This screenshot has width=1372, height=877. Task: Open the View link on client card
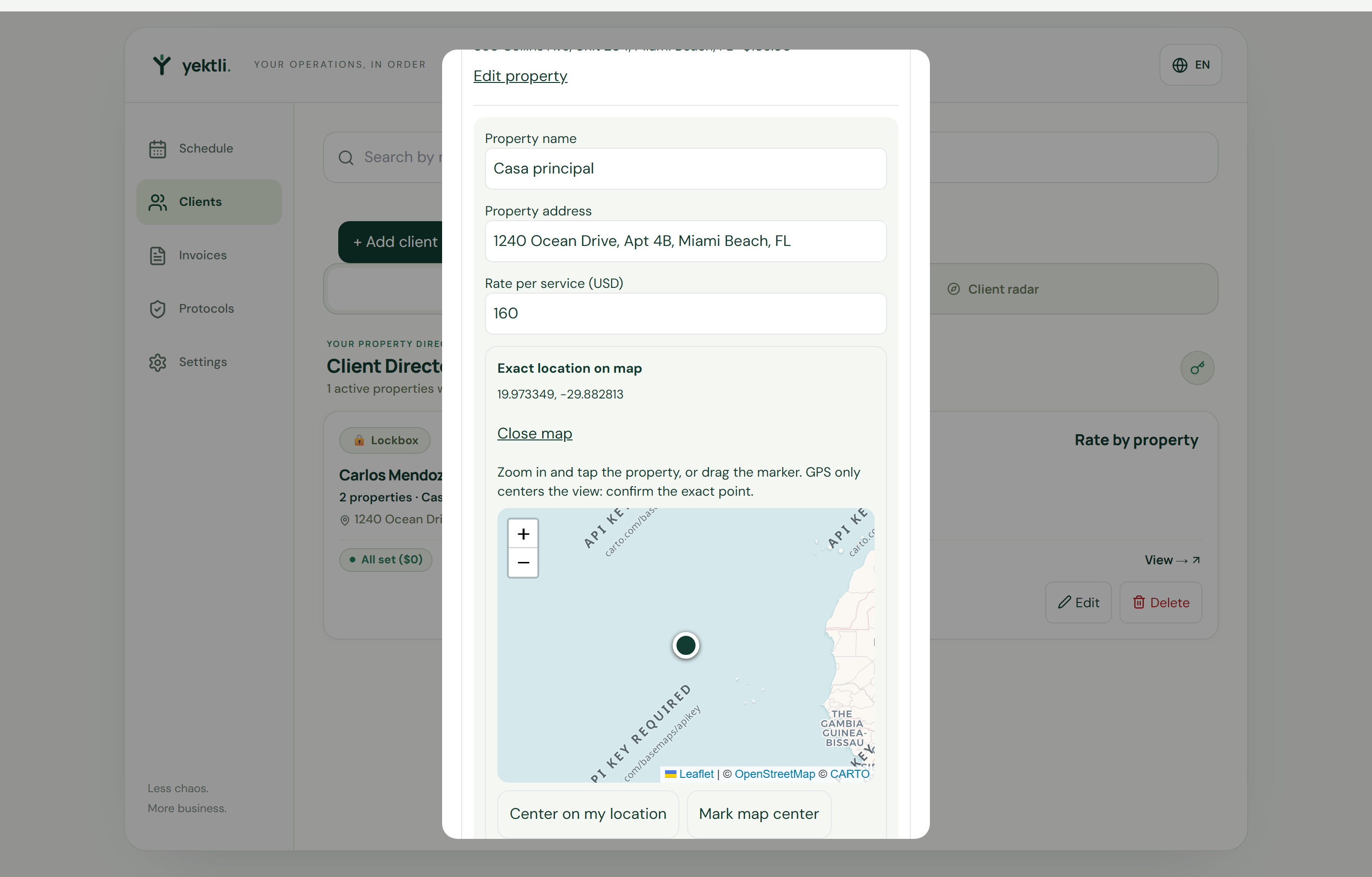1172,560
